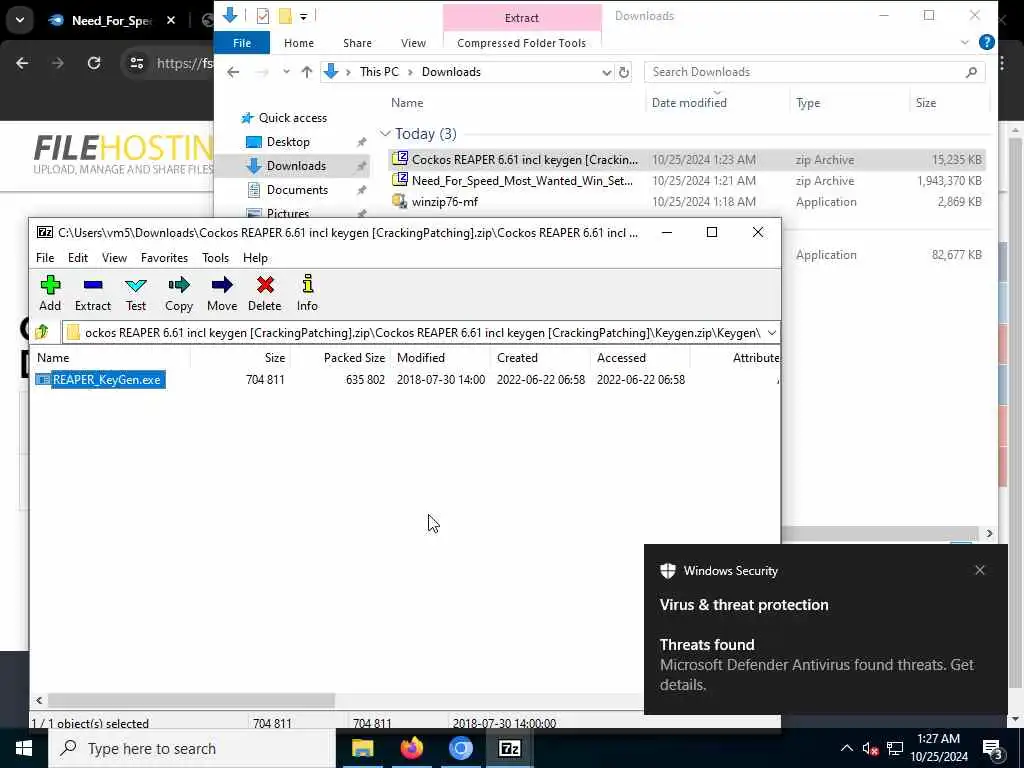Close the Need_For_Speed browser tab
This screenshot has width=1024, height=768.
coord(171,20)
